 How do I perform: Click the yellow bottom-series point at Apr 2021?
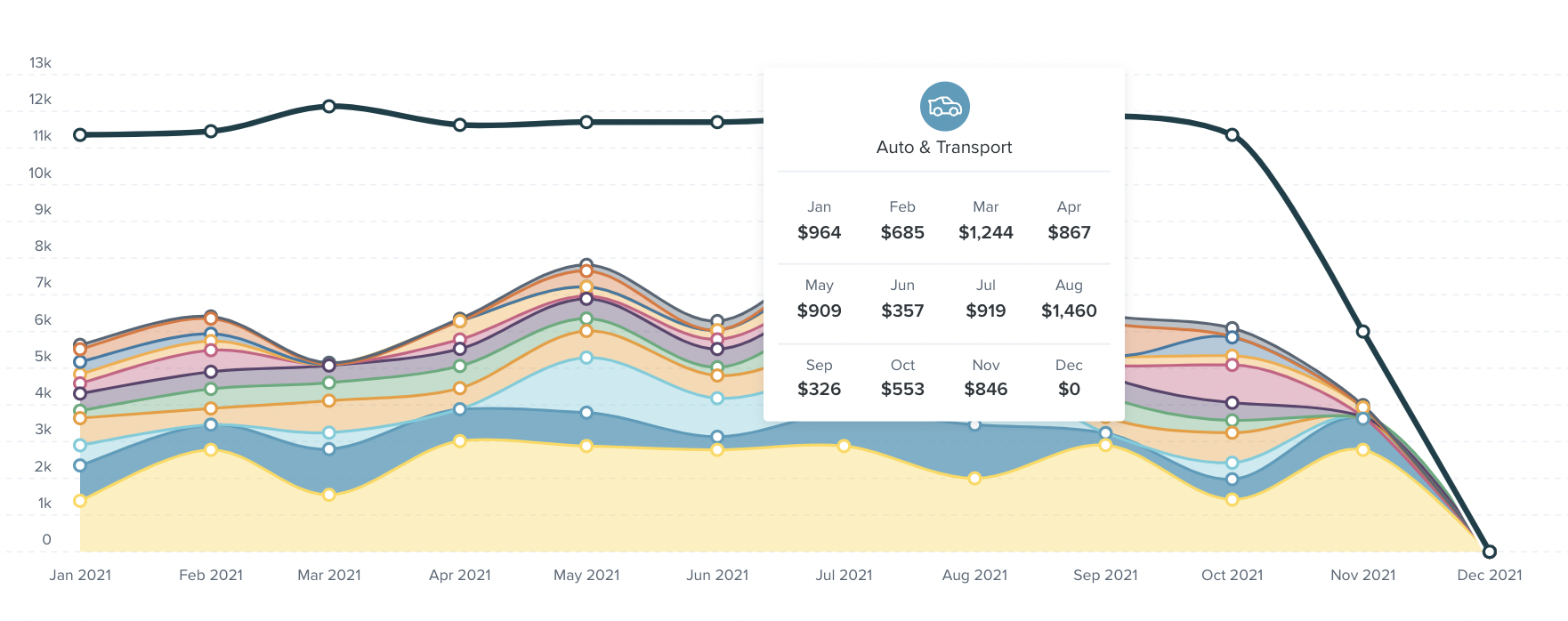pos(460,440)
